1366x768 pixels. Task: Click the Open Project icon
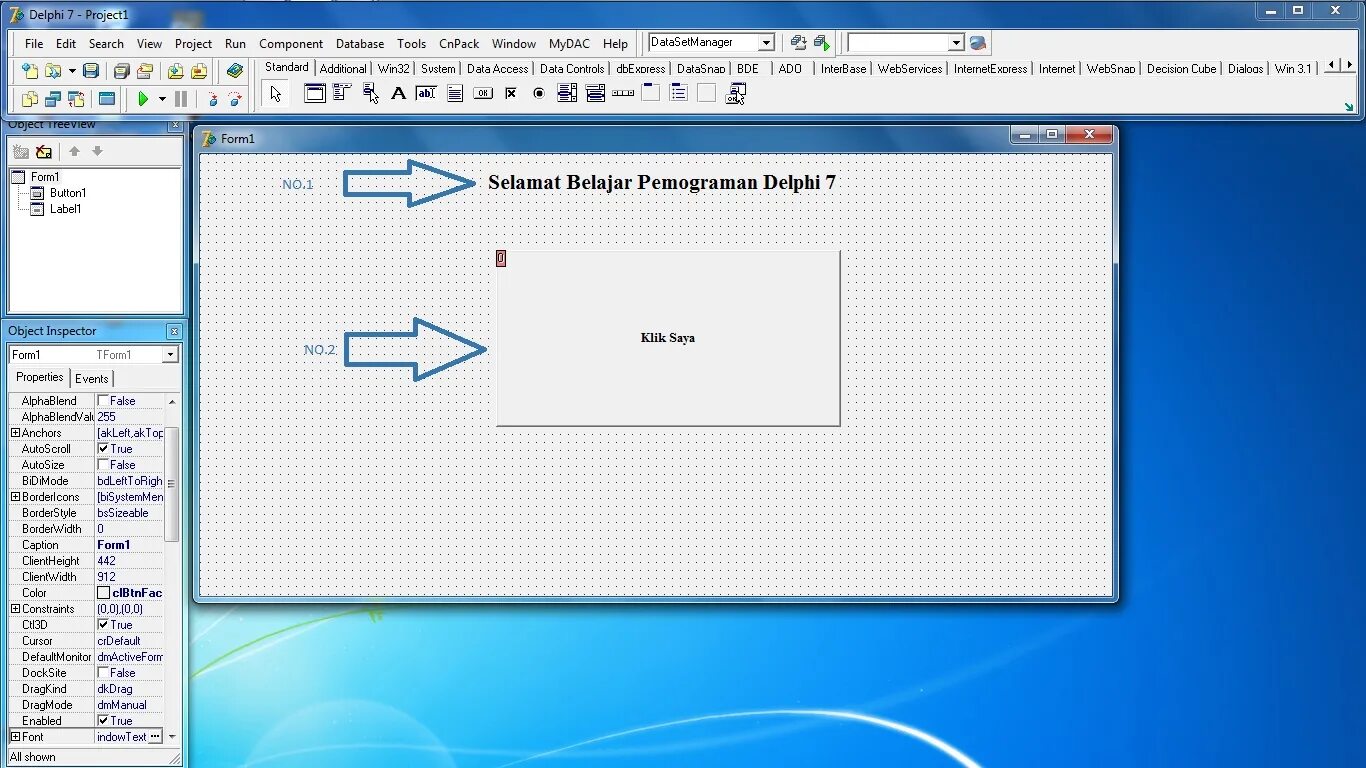(x=145, y=71)
